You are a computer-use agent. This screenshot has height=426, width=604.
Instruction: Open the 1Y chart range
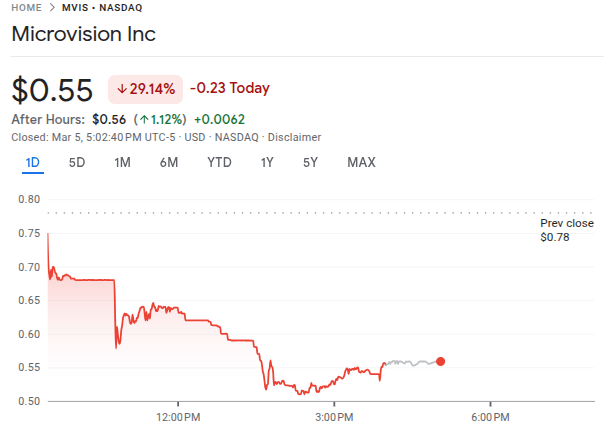coord(267,163)
